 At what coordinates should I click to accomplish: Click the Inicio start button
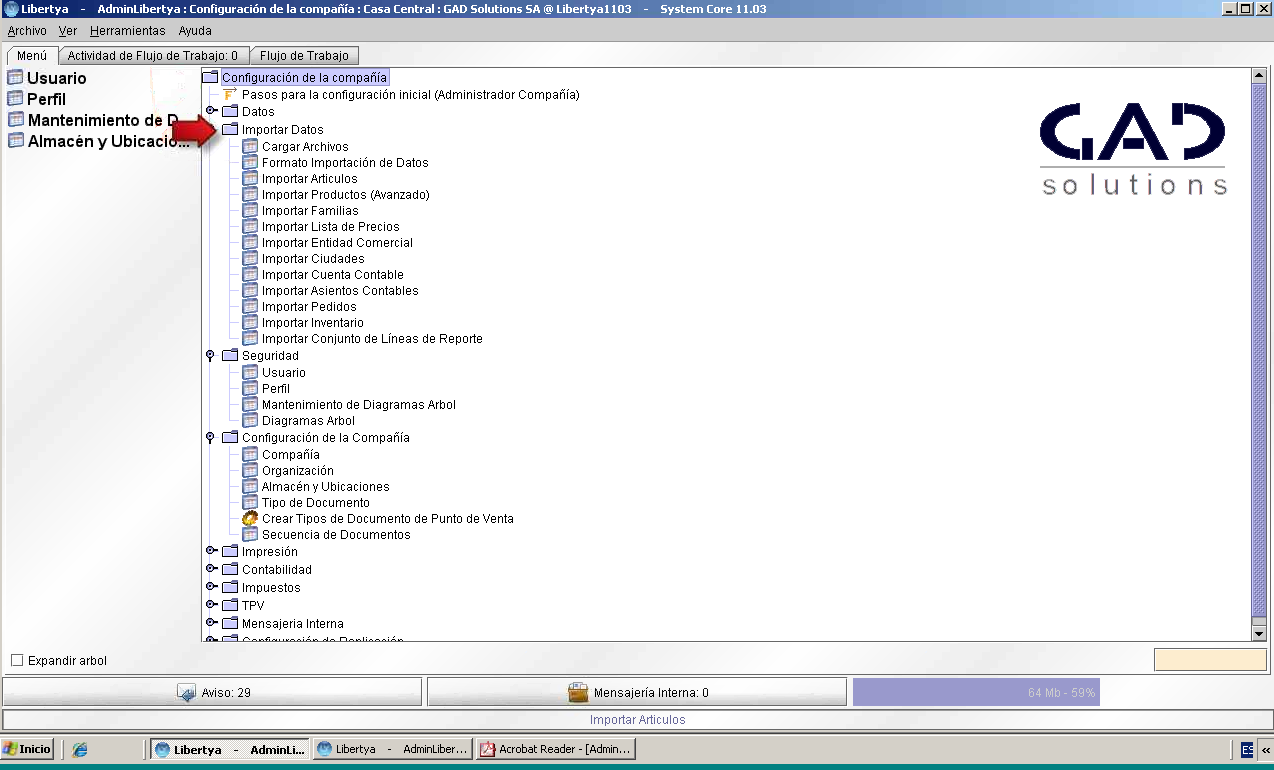(27, 749)
